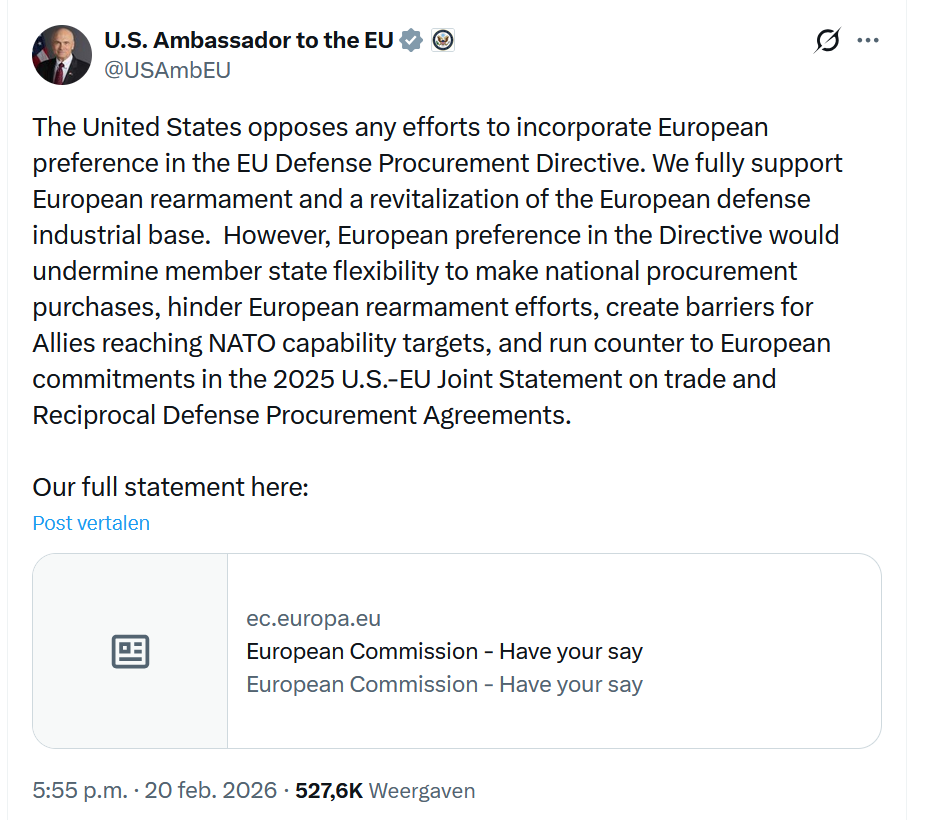Open the Grok explain-post icon
This screenshot has height=820, width=931.
827,41
